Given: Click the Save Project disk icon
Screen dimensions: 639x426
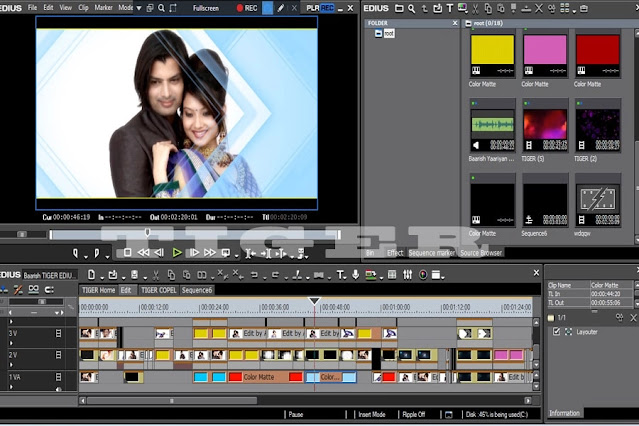Looking at the screenshot, I should [134, 275].
